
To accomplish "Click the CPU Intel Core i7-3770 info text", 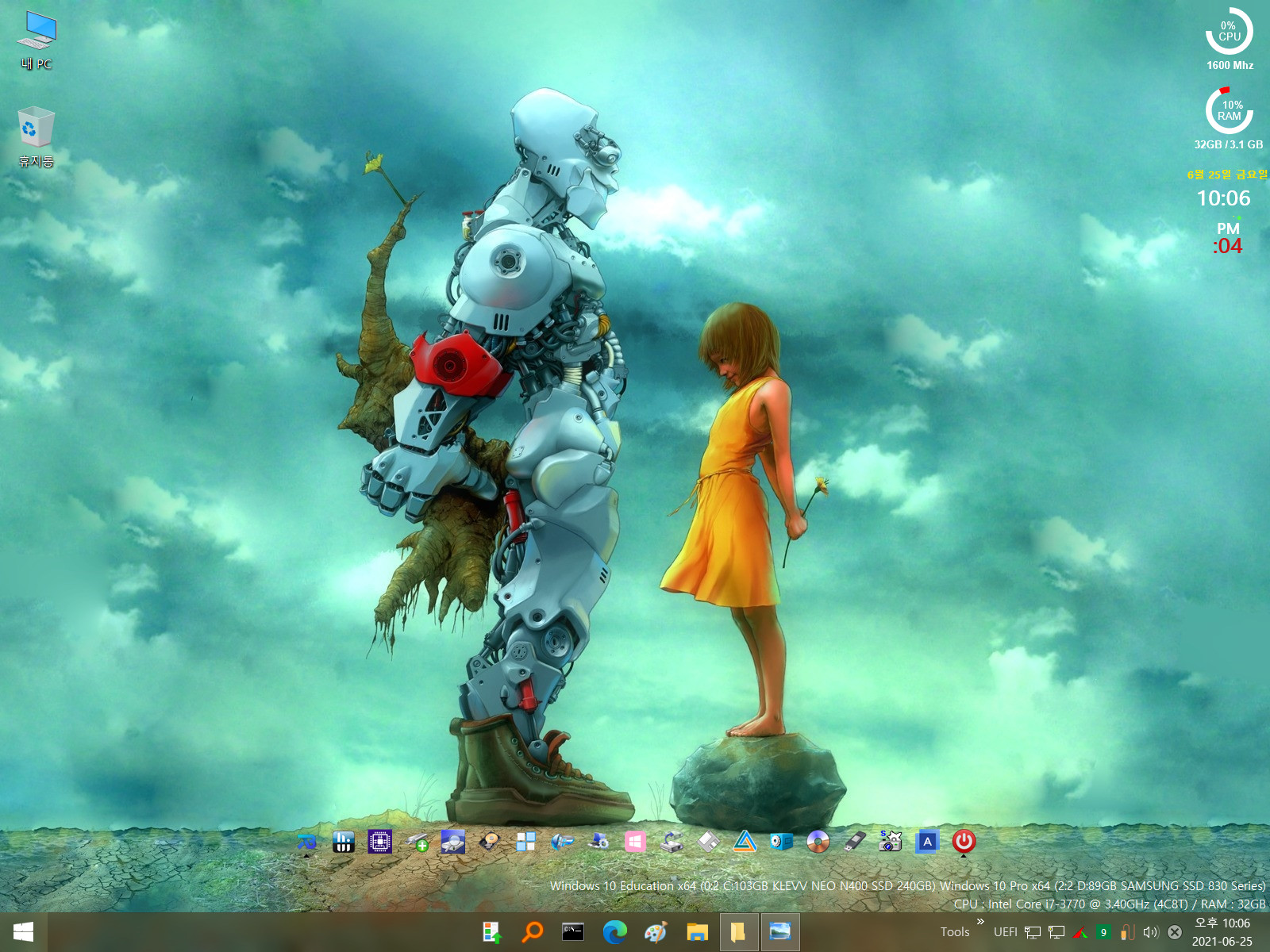I will pyautogui.click(x=1110, y=904).
